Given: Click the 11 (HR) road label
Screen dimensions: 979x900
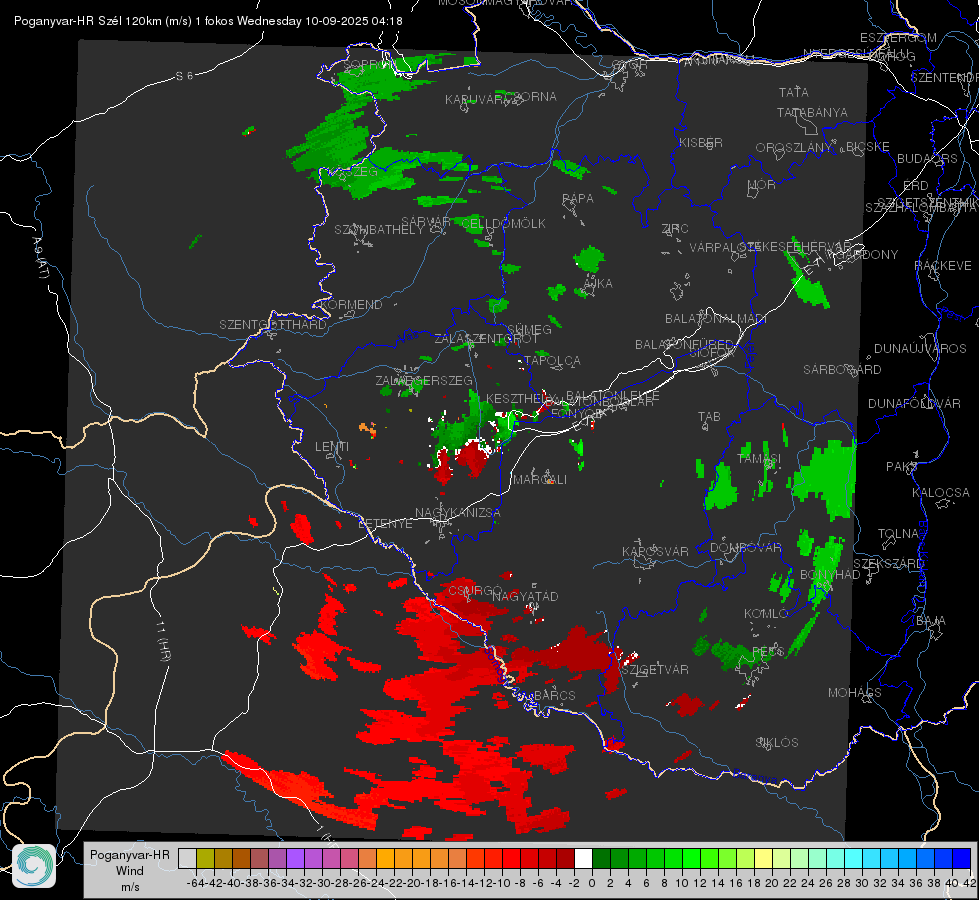Looking at the screenshot, I should point(162,641).
